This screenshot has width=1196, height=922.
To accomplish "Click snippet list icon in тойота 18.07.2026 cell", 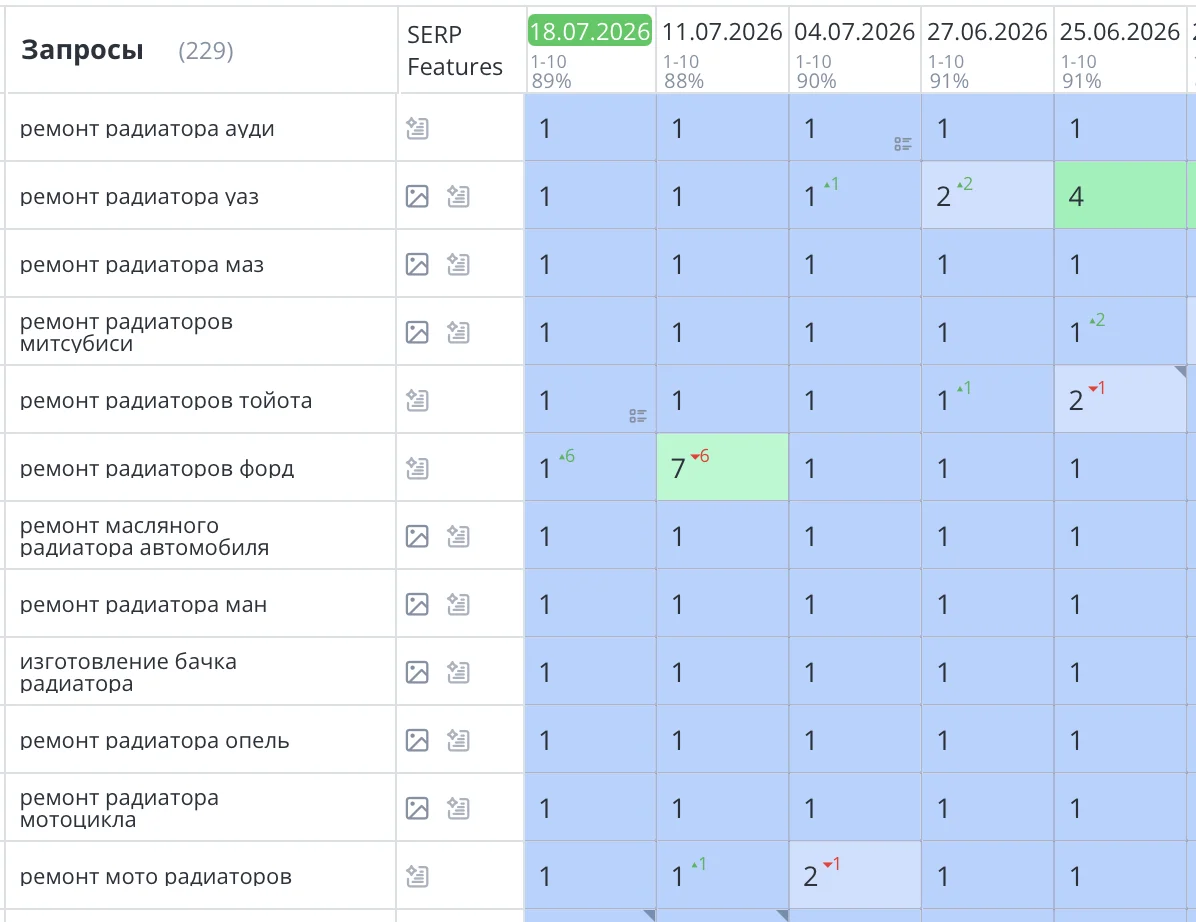I will 638,416.
